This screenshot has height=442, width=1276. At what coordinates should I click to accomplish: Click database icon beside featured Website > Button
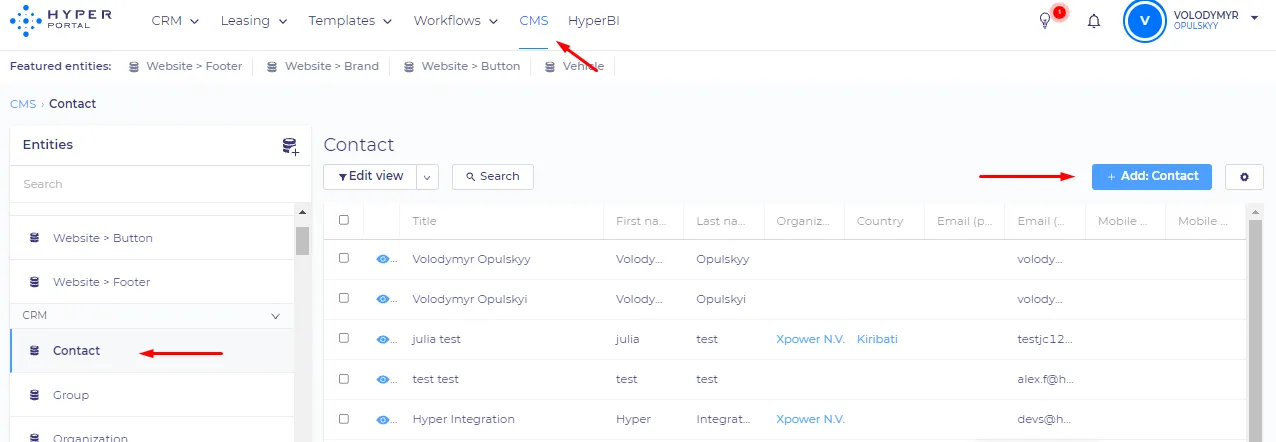(408, 66)
